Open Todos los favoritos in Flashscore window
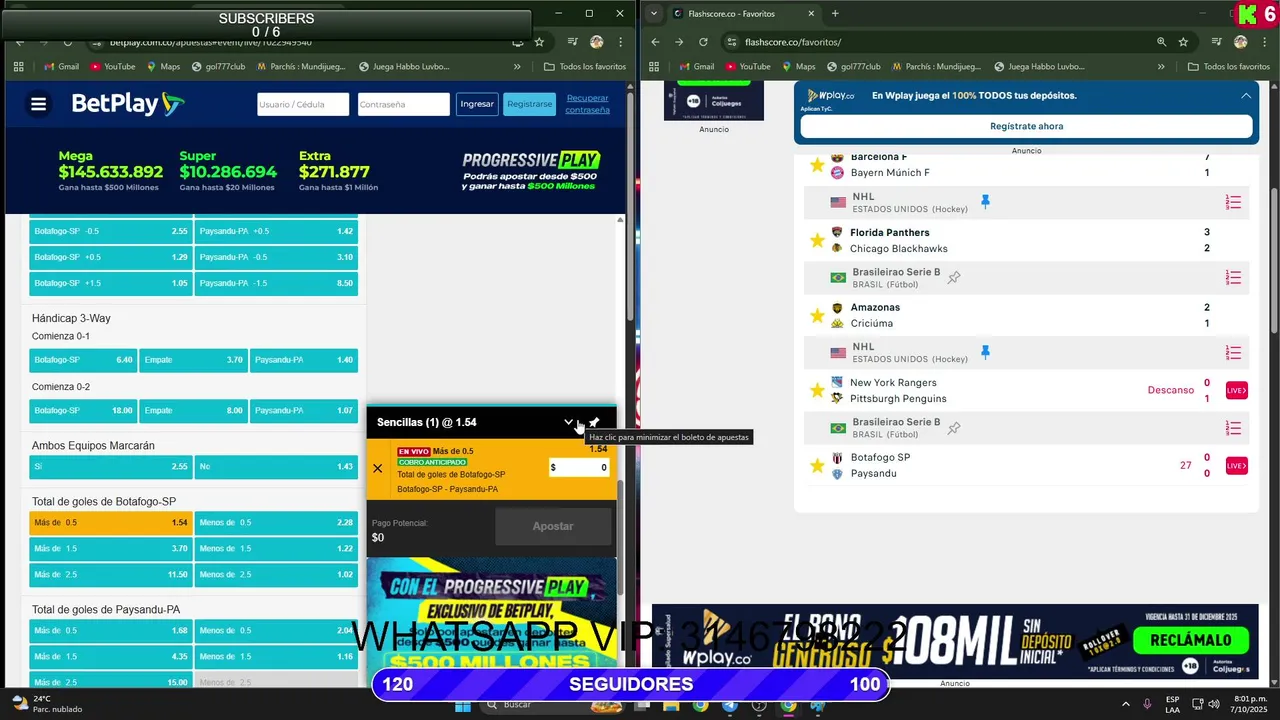The width and height of the screenshot is (1280, 720). point(1229,66)
